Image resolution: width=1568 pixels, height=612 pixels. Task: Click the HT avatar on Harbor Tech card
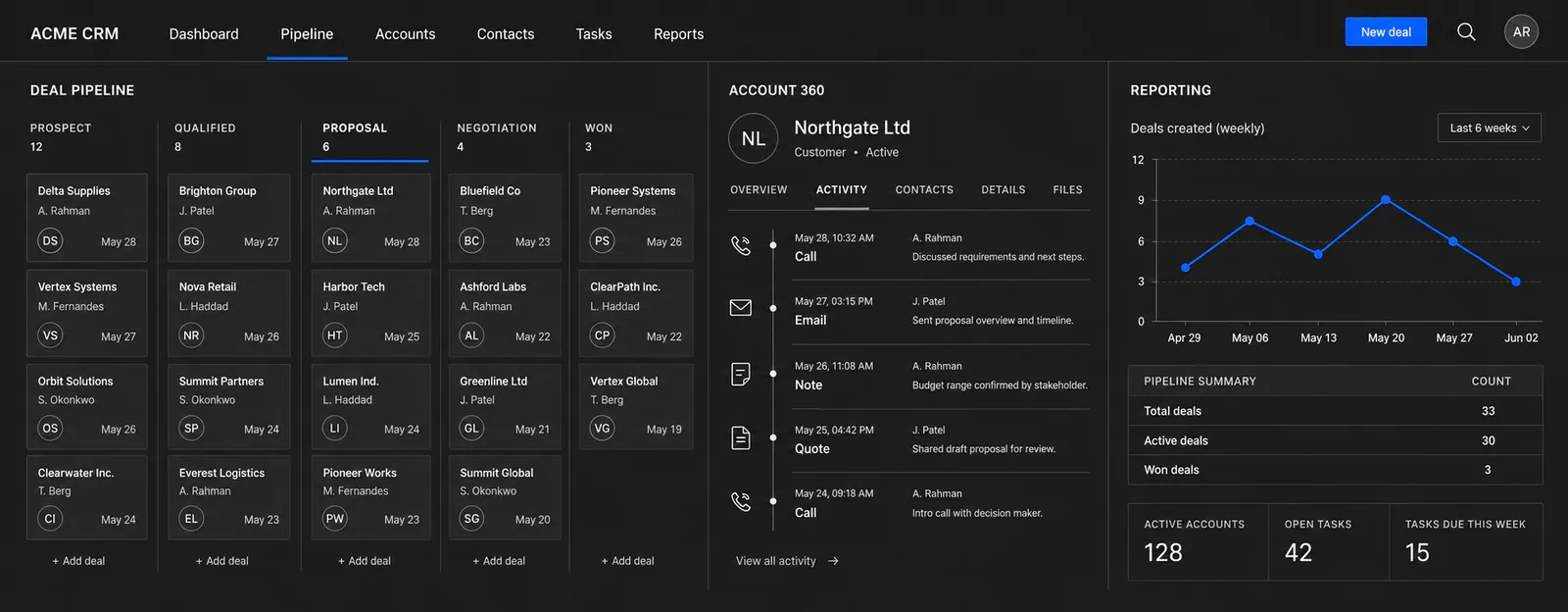coord(335,335)
